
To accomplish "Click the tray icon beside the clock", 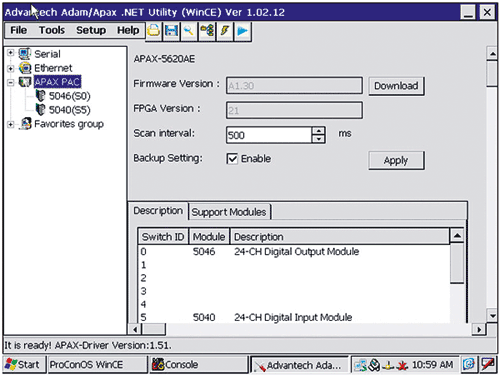I will (x=403, y=365).
